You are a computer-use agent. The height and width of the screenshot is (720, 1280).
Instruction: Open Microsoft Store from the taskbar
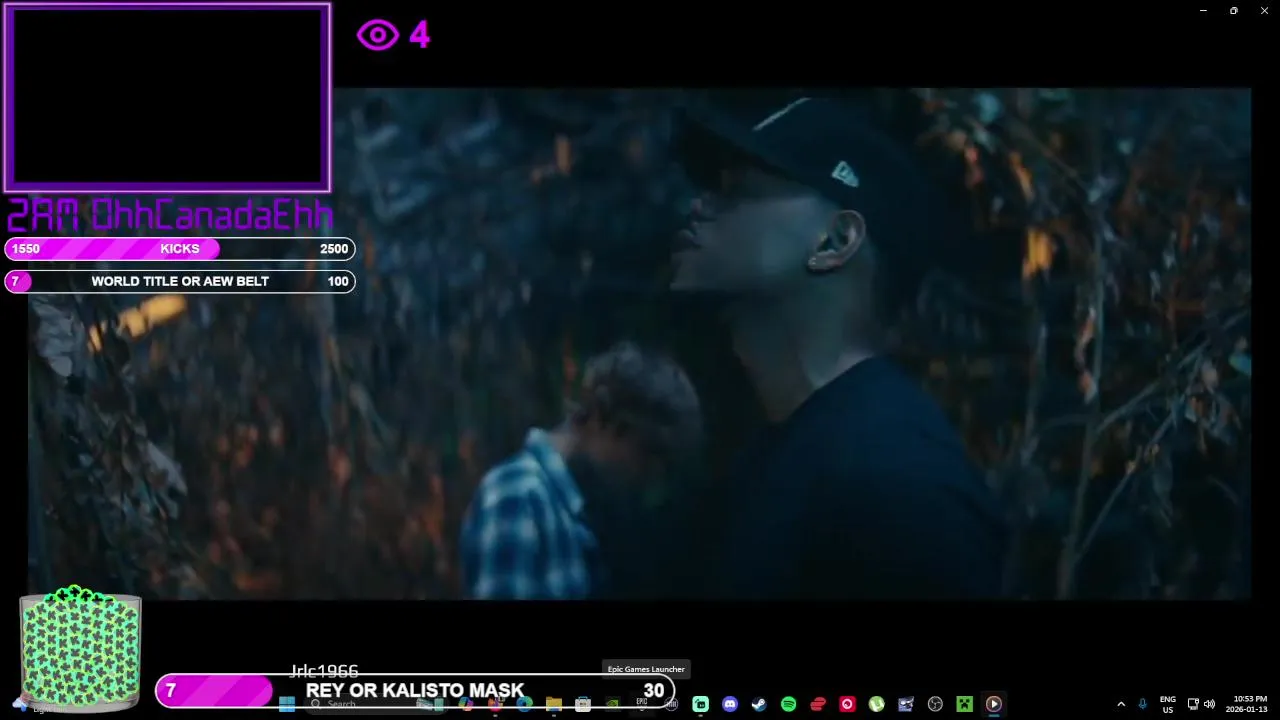[583, 704]
